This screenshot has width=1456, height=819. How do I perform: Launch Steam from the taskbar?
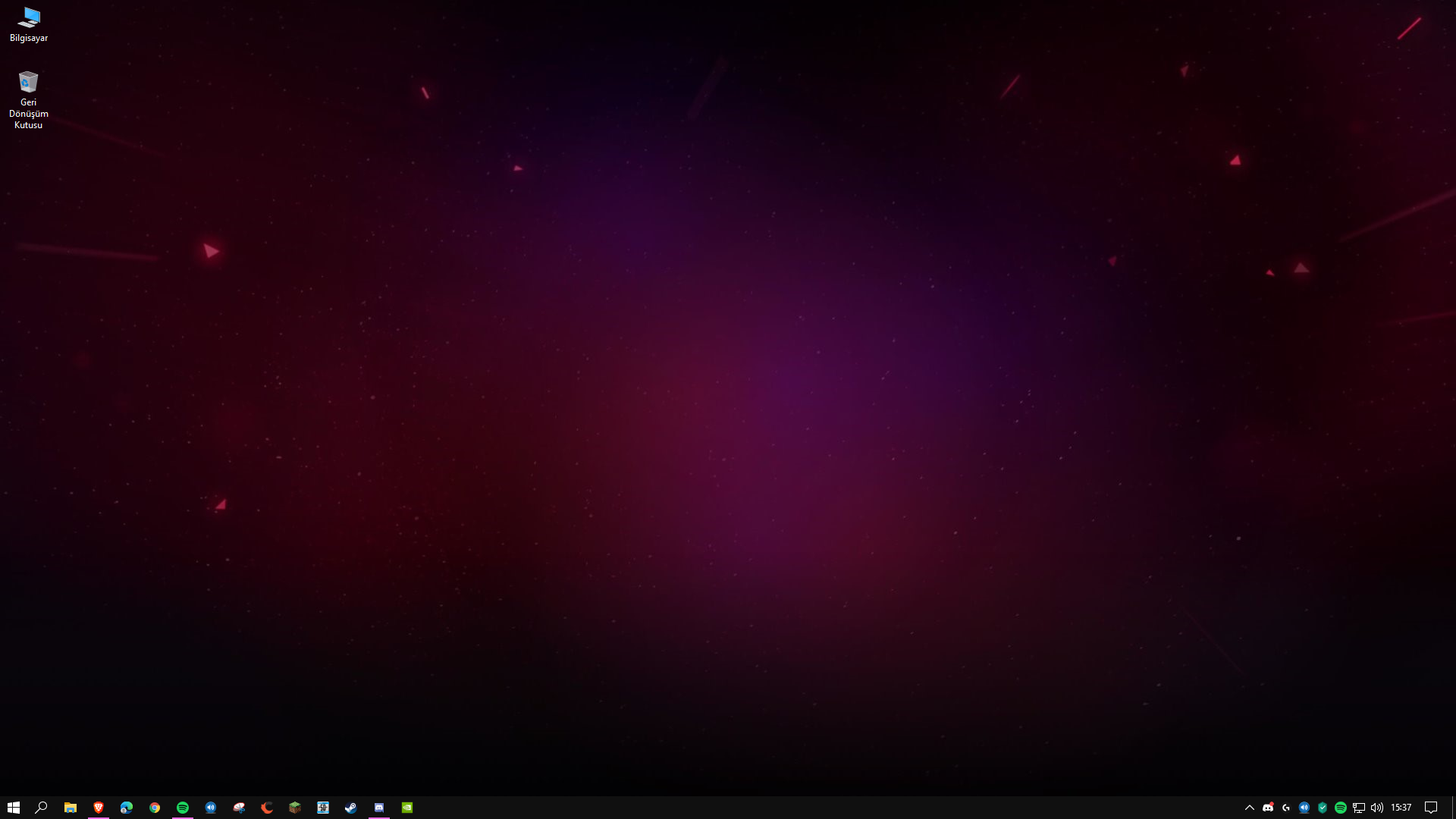[351, 808]
